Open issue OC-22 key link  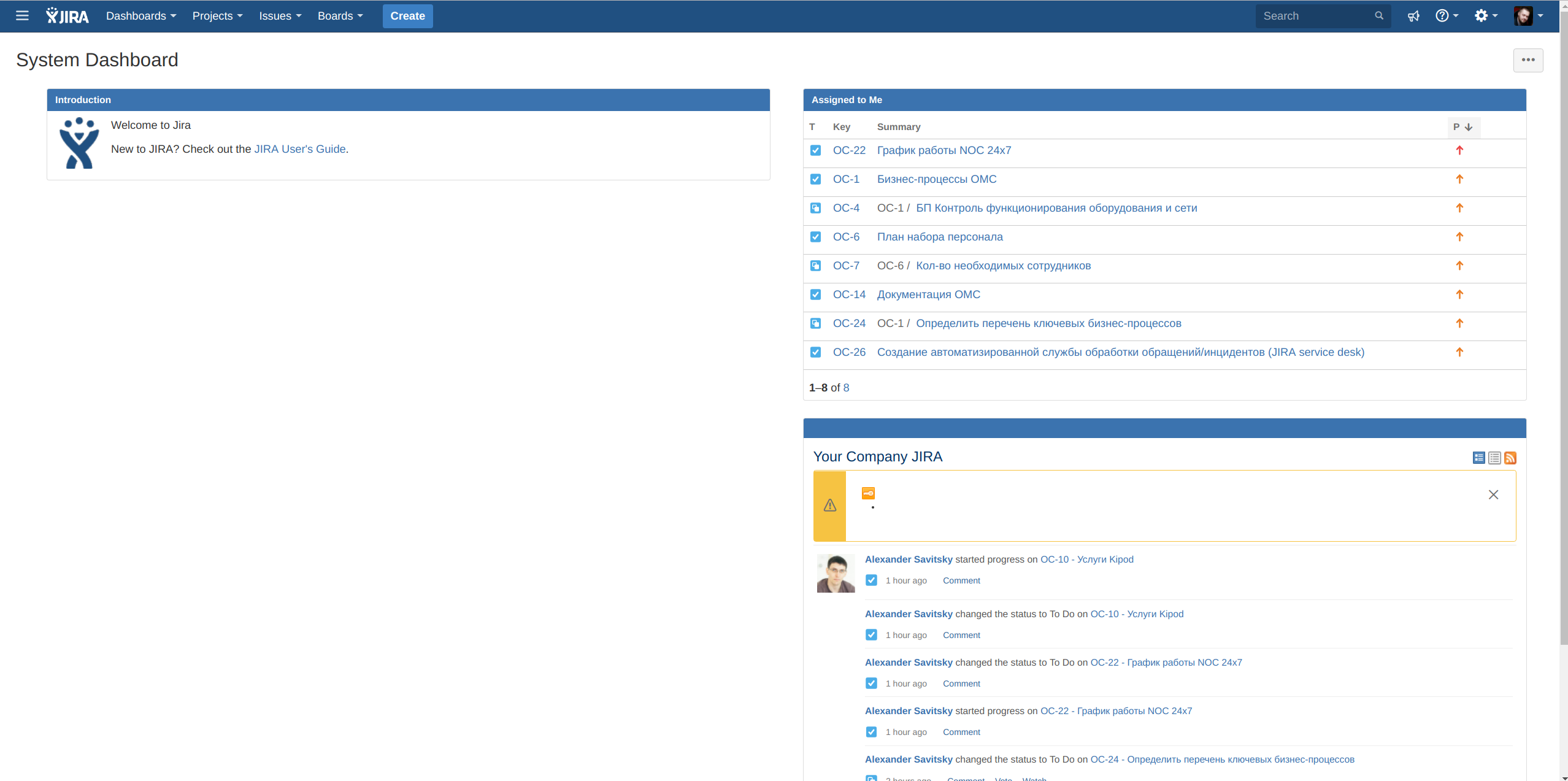pos(849,150)
